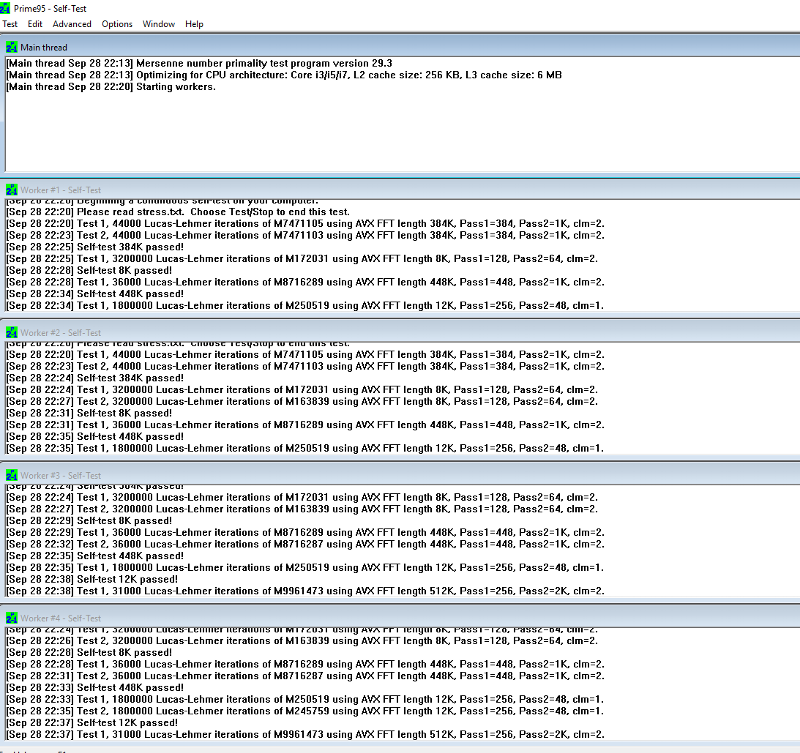
Task: Select Worker #2's 'Self-test 448K passed!' line
Action: 95,437
